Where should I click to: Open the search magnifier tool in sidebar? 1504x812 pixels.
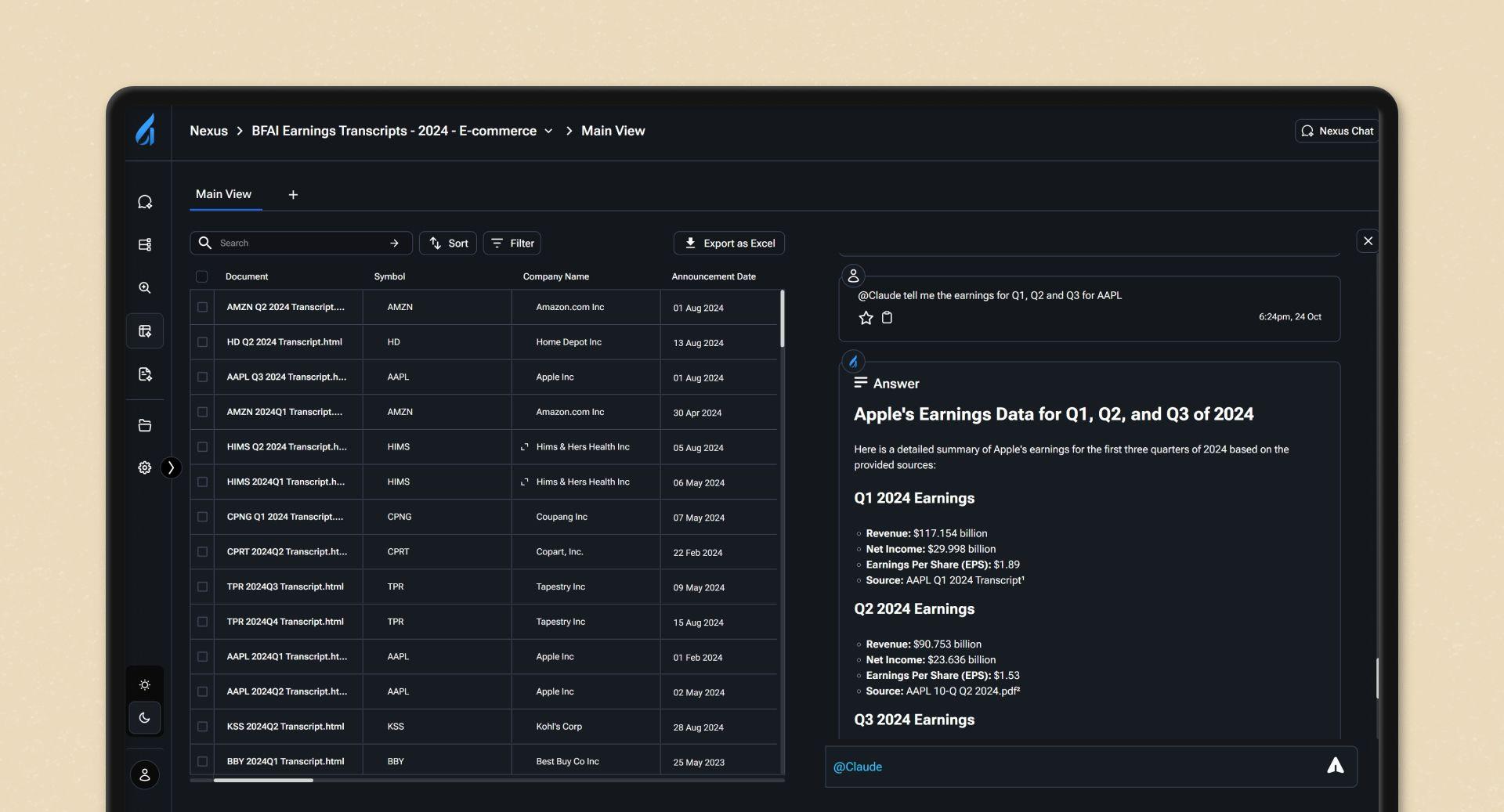click(x=145, y=287)
